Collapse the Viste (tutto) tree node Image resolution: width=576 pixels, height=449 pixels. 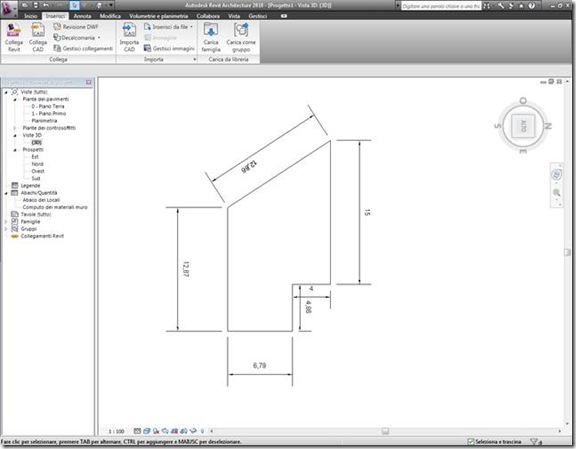click(6, 92)
